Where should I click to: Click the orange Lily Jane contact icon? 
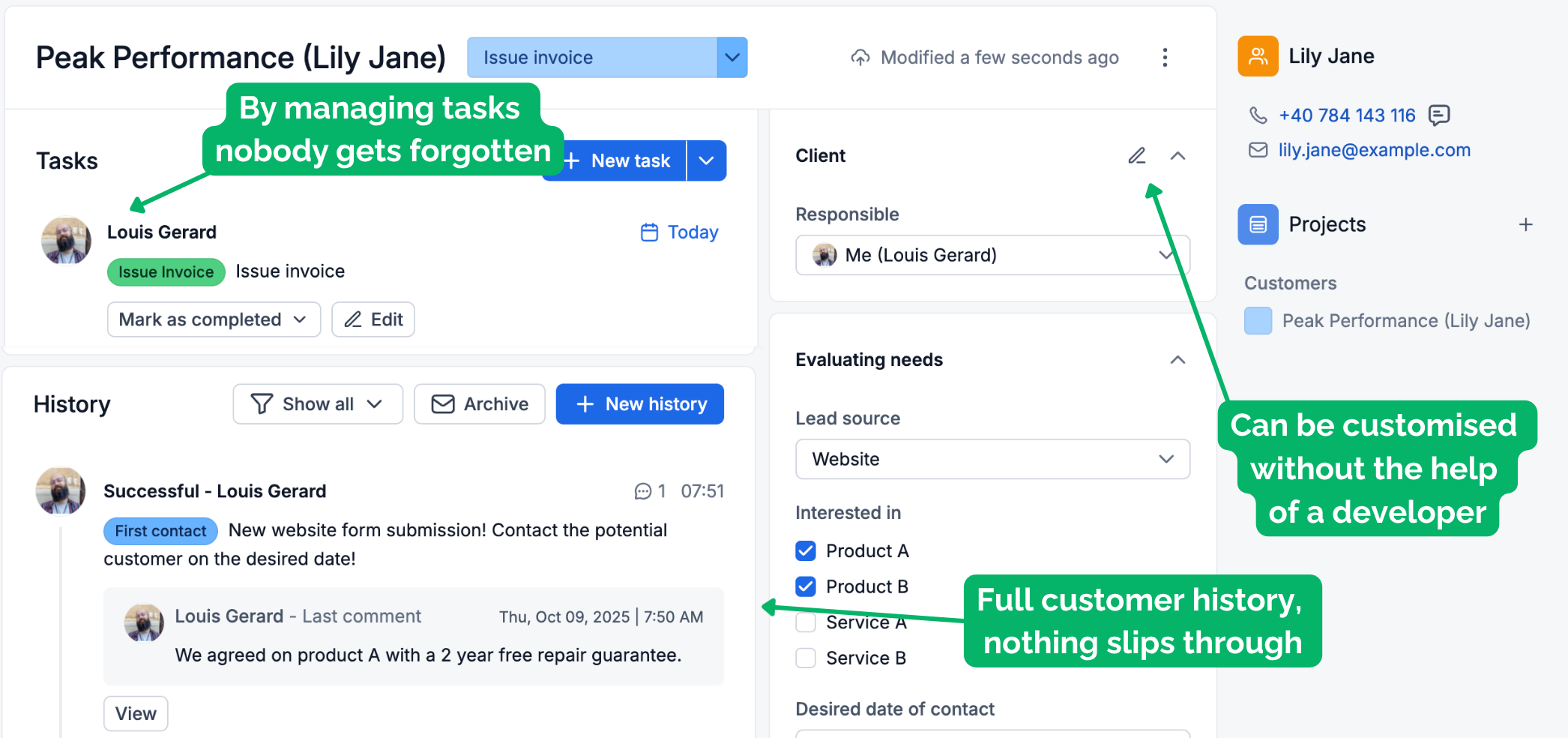[1258, 56]
